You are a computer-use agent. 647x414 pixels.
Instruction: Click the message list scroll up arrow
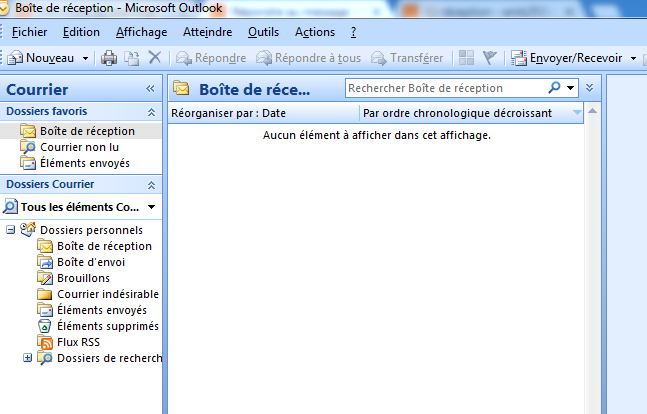coord(592,111)
